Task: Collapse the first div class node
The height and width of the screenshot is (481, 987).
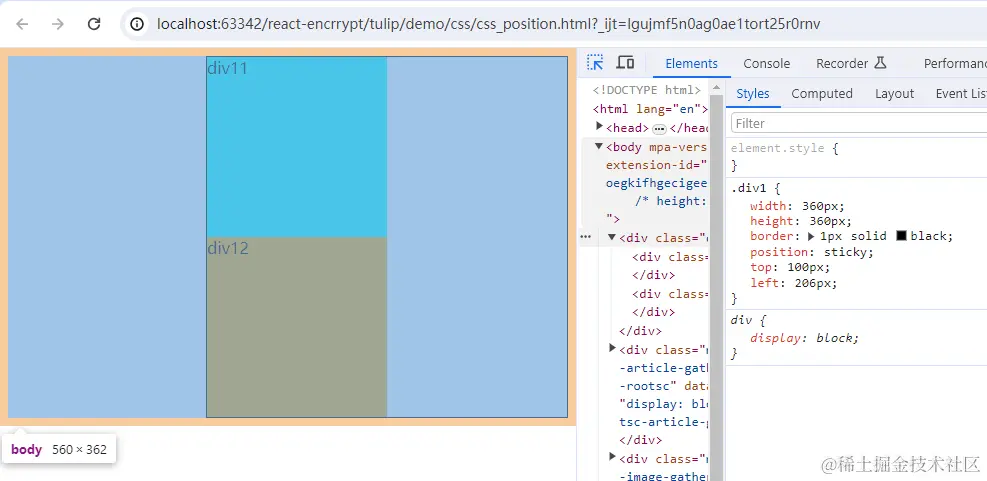Action: pos(612,237)
